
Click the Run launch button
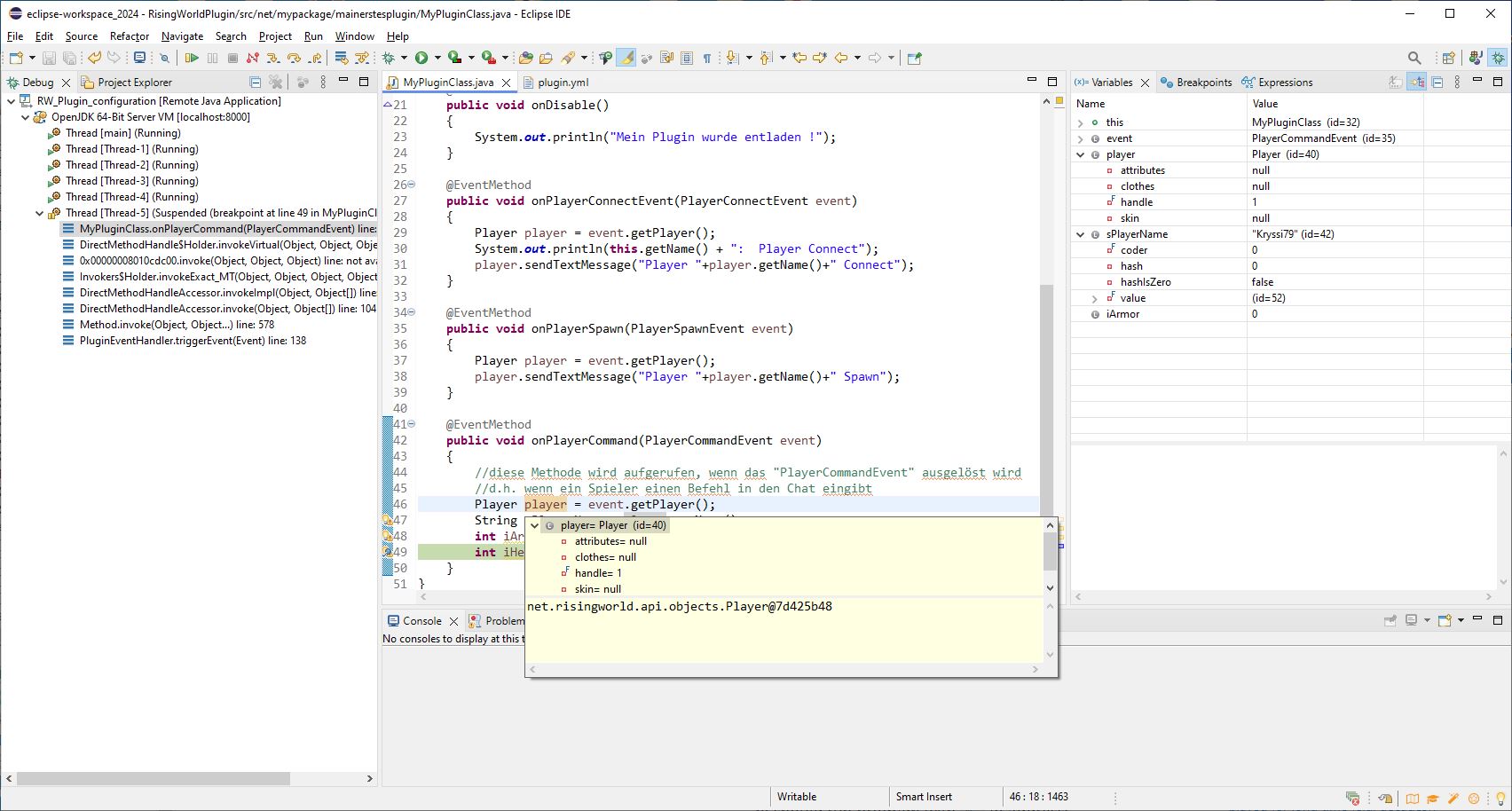click(421, 59)
